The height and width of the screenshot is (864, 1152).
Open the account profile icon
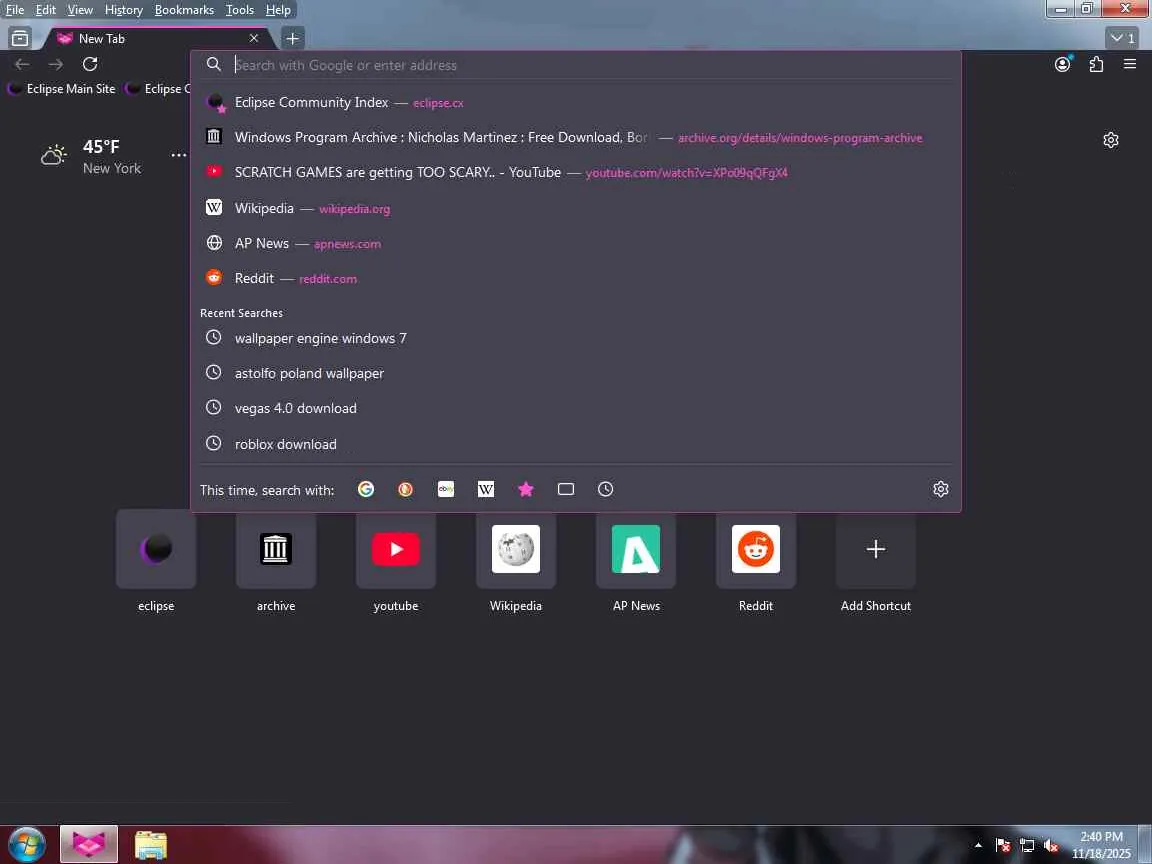click(x=1062, y=65)
